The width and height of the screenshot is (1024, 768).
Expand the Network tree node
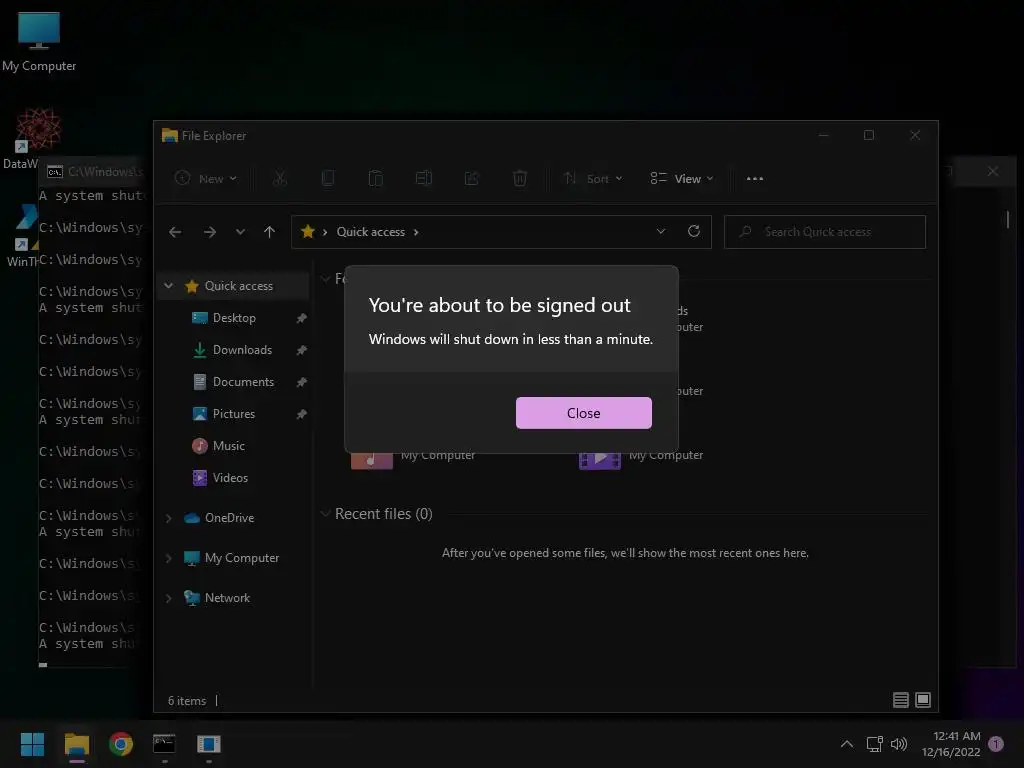pos(168,598)
